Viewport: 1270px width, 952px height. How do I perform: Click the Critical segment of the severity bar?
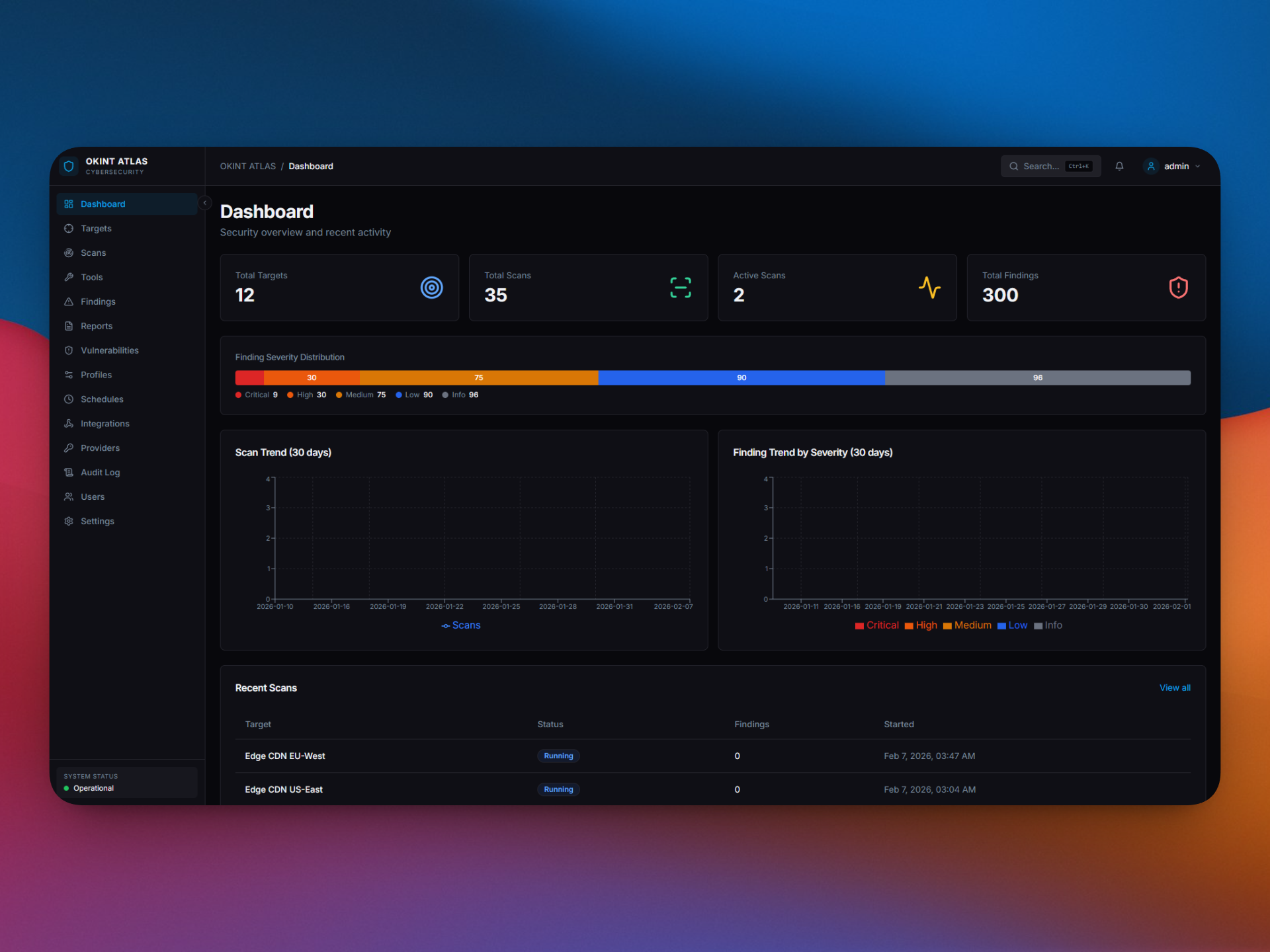coord(249,377)
